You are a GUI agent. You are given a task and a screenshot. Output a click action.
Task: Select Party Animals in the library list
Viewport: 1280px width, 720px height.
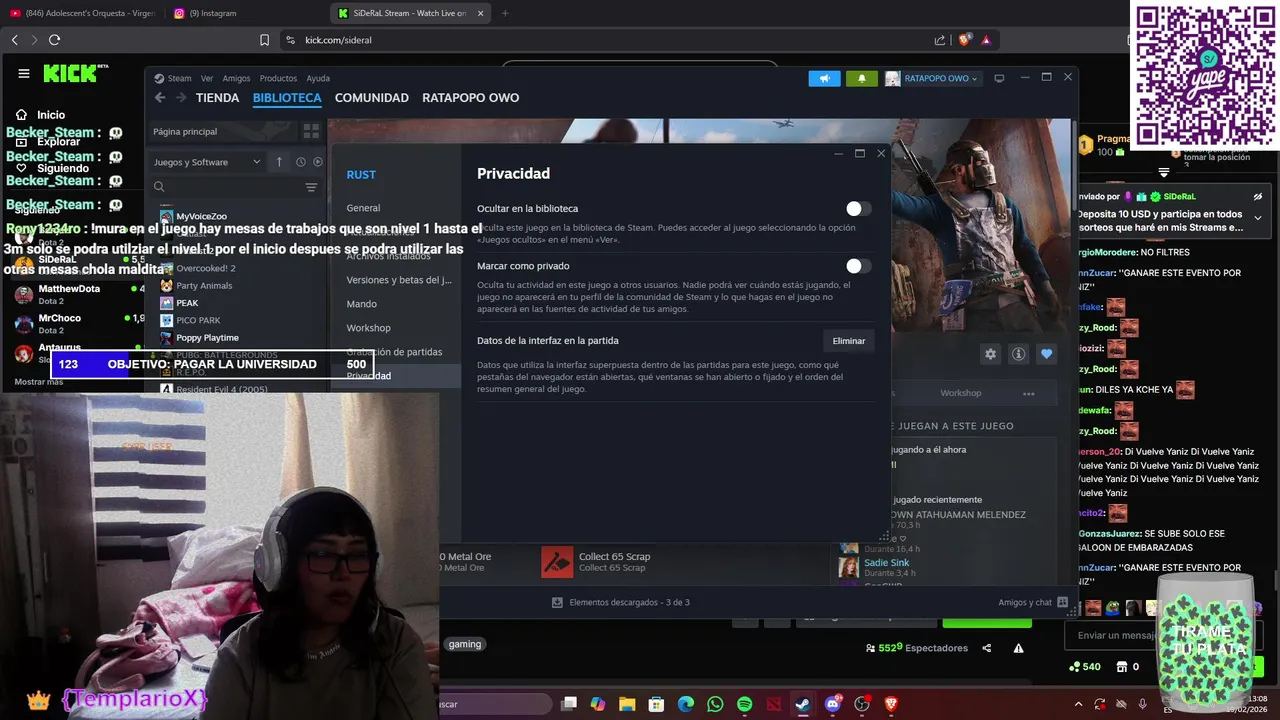click(x=204, y=285)
